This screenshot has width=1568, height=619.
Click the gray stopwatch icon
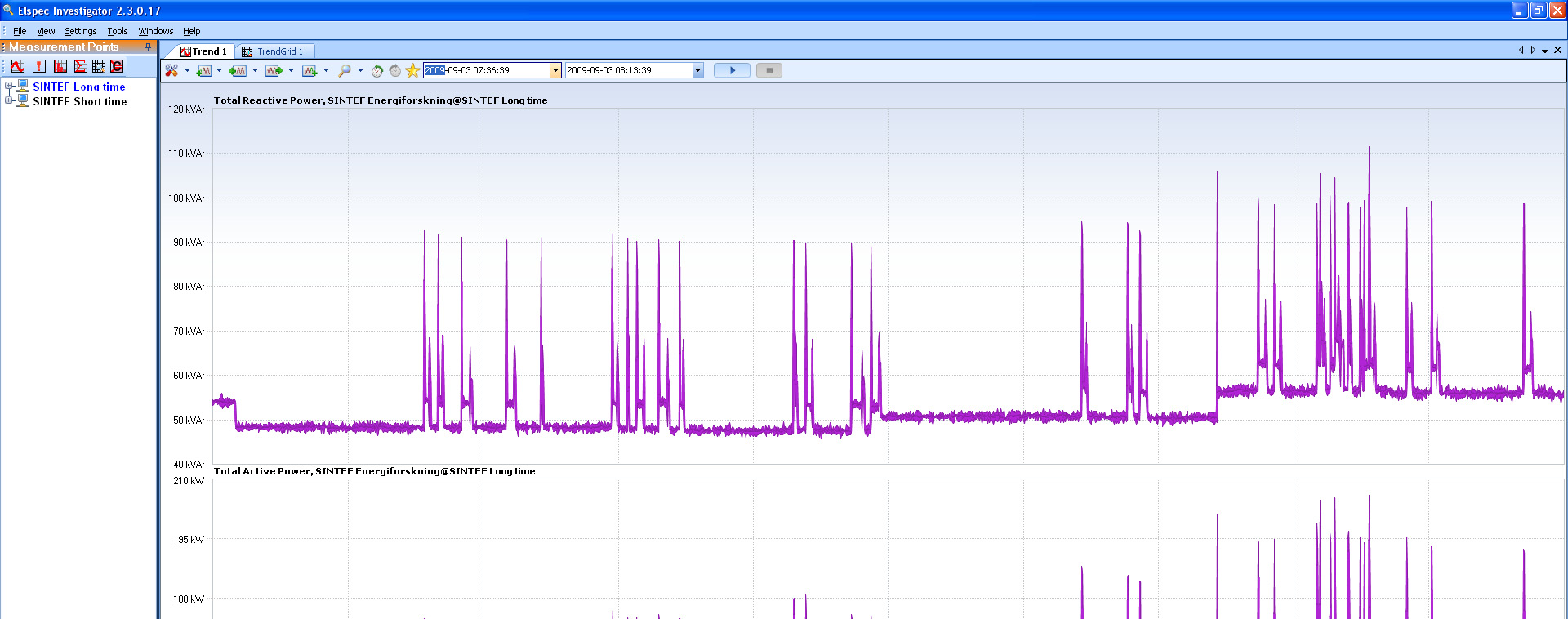(395, 70)
